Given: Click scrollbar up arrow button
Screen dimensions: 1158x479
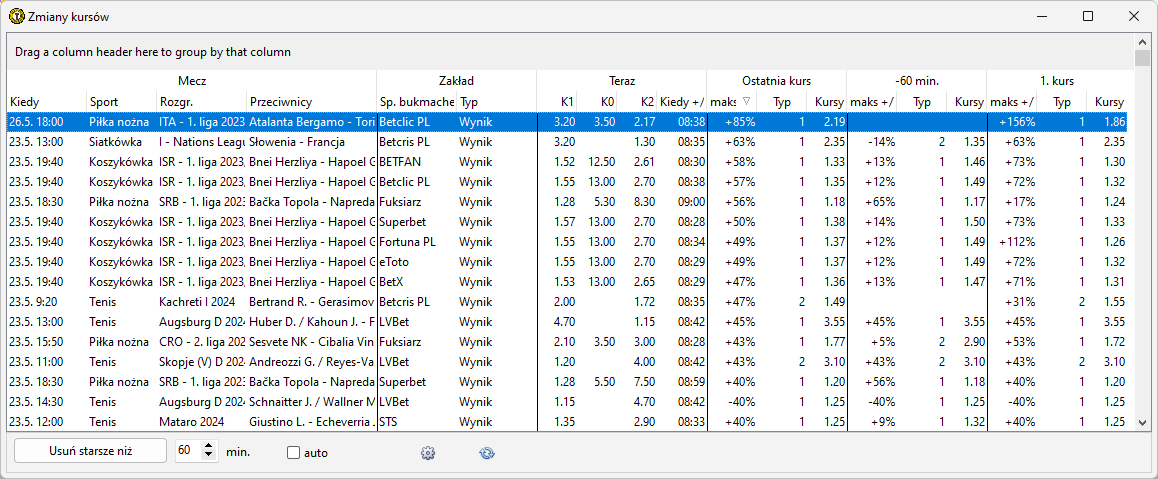Looking at the screenshot, I should (1142, 43).
